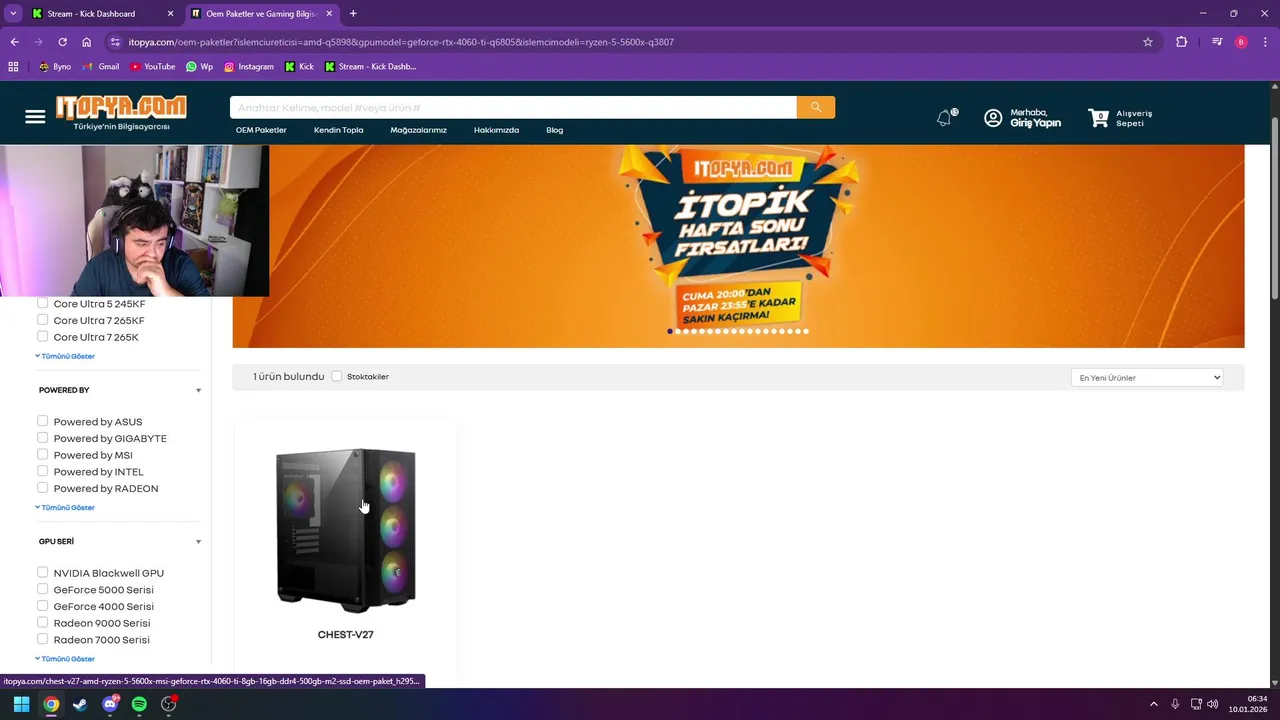Open the Chrome three-dot menu

coord(1266,42)
